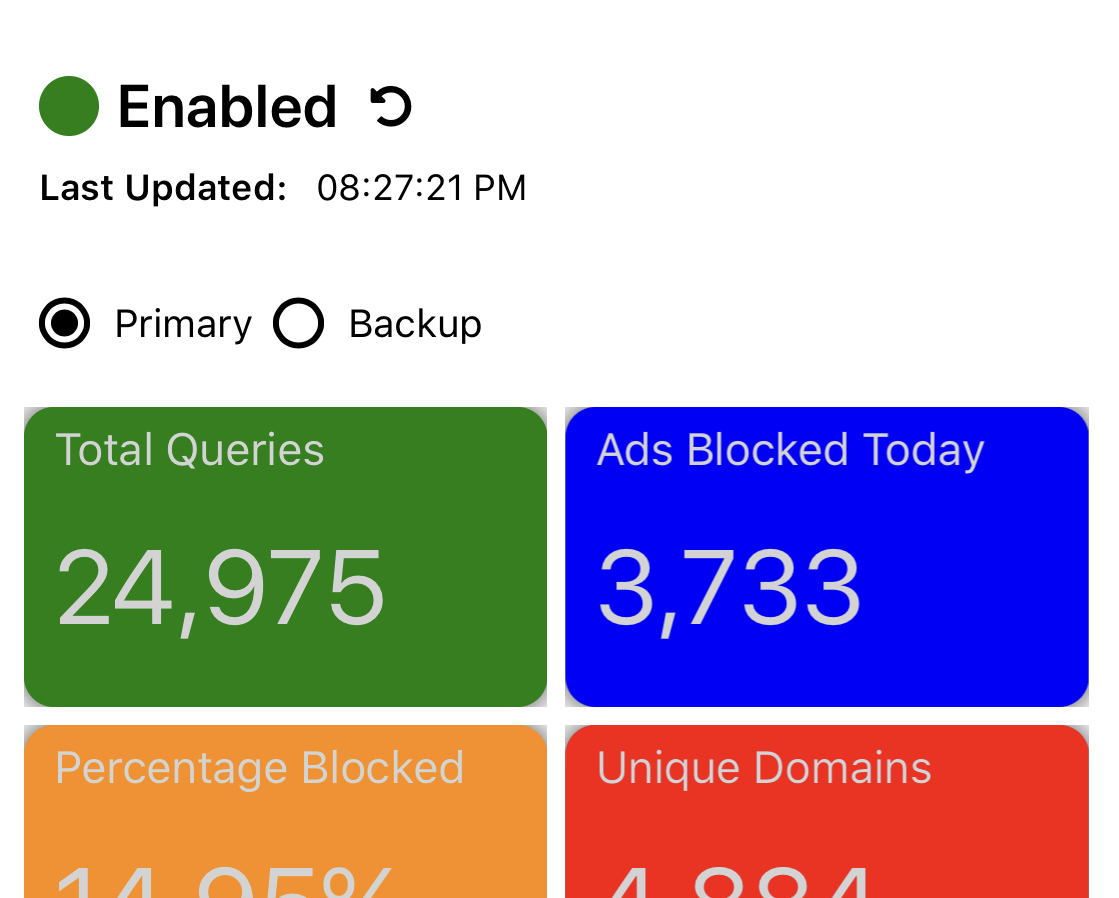Select the Backup radio button

click(x=298, y=323)
